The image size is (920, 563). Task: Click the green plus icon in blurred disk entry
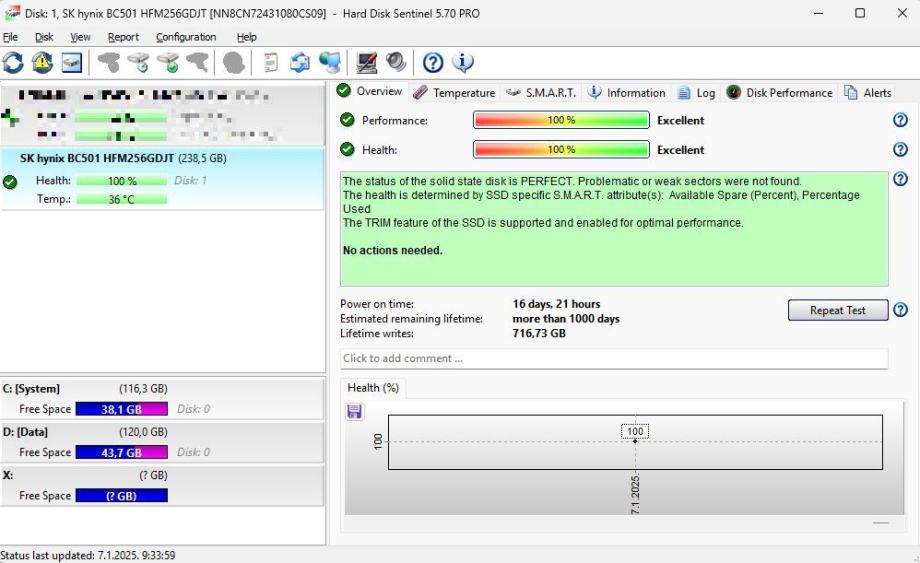click(9, 118)
